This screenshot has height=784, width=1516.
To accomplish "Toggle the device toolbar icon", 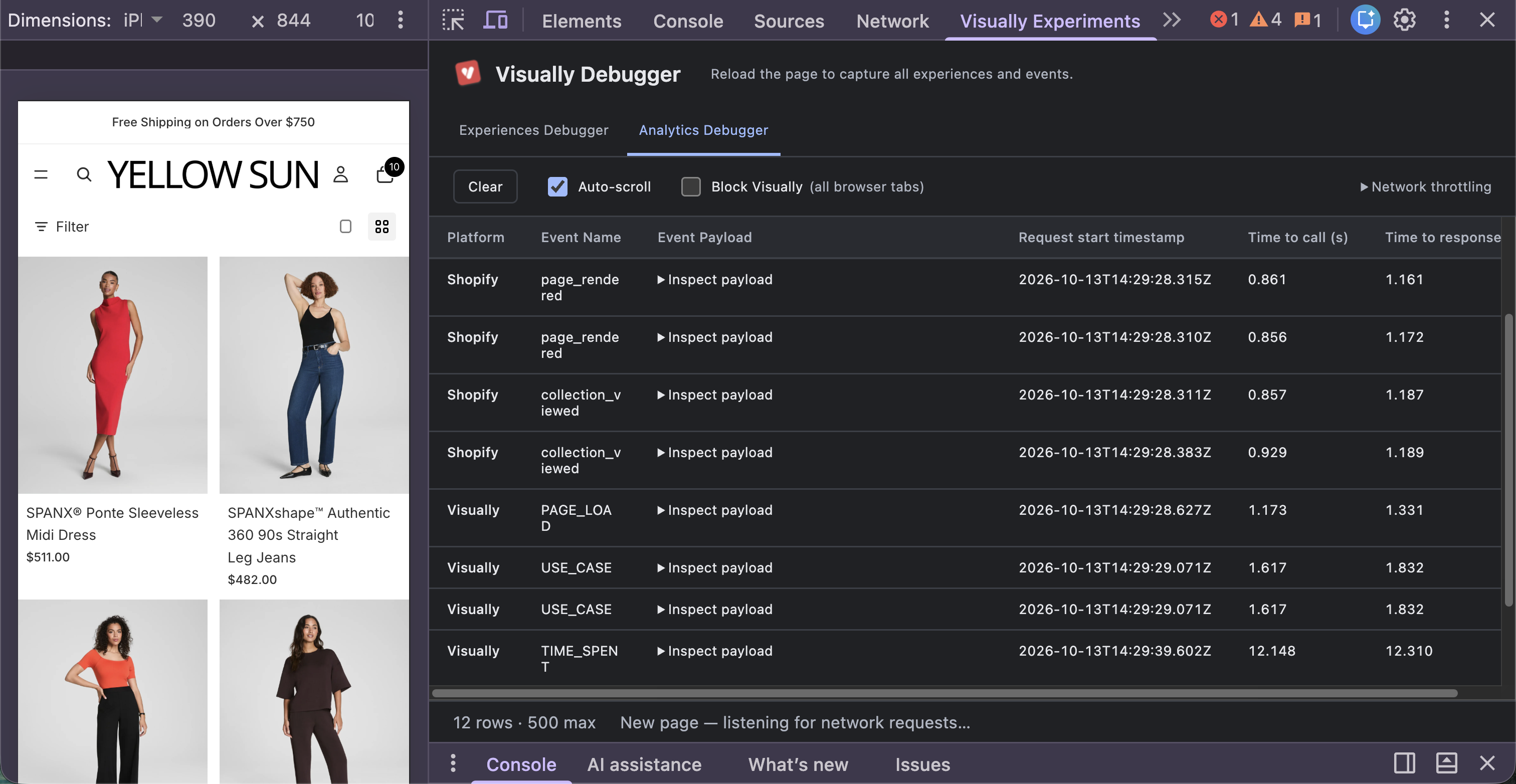I will click(x=495, y=20).
